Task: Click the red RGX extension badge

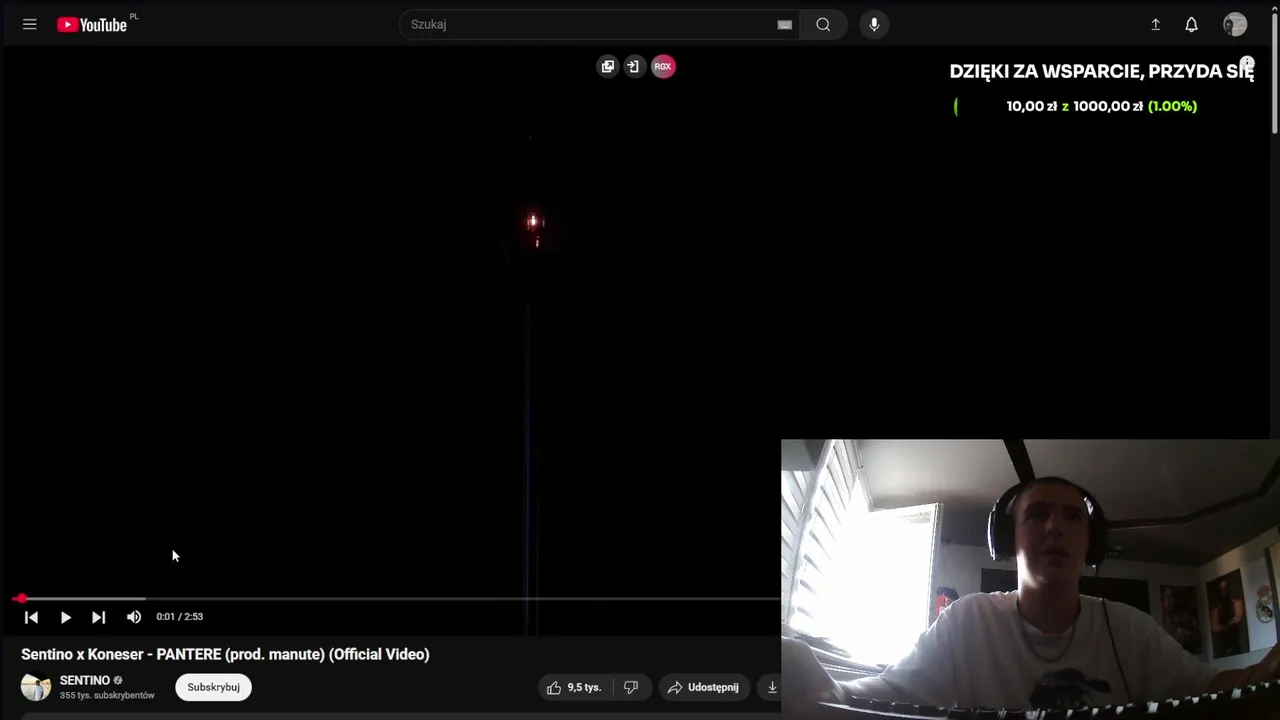Action: [663, 66]
